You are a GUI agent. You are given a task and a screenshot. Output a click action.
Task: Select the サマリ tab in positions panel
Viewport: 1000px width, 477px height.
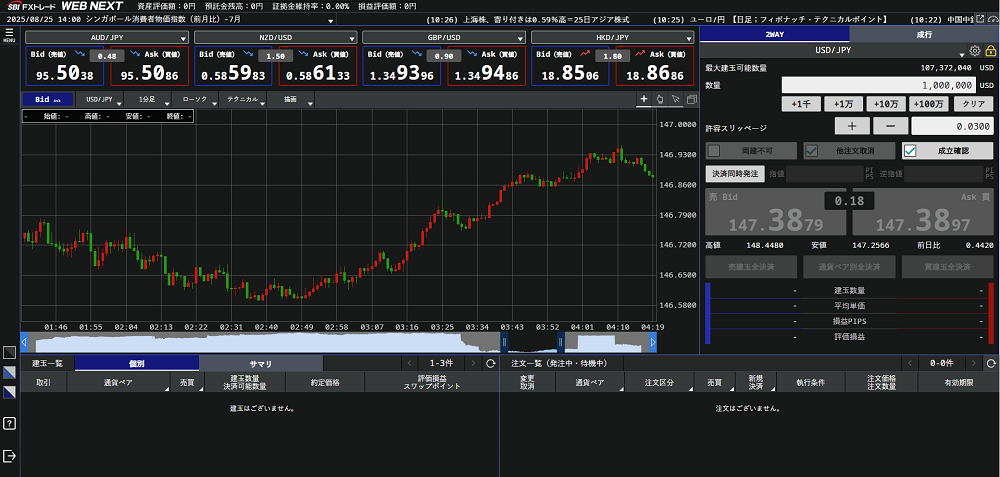[260, 363]
